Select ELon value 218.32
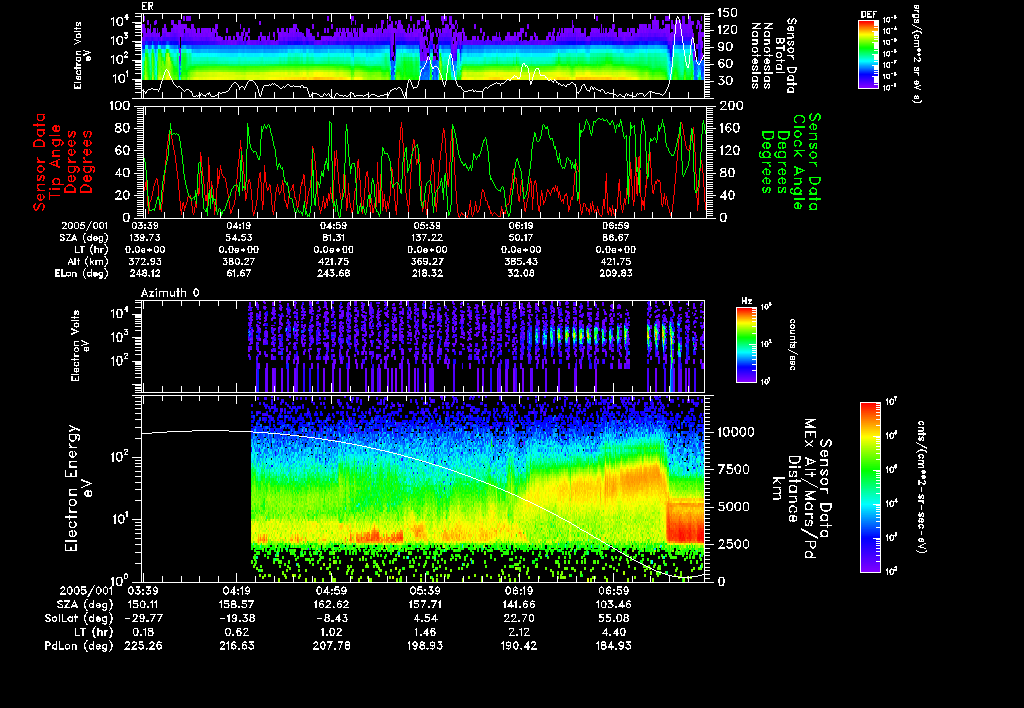Viewport: 1024px width, 708px height. 427,273
